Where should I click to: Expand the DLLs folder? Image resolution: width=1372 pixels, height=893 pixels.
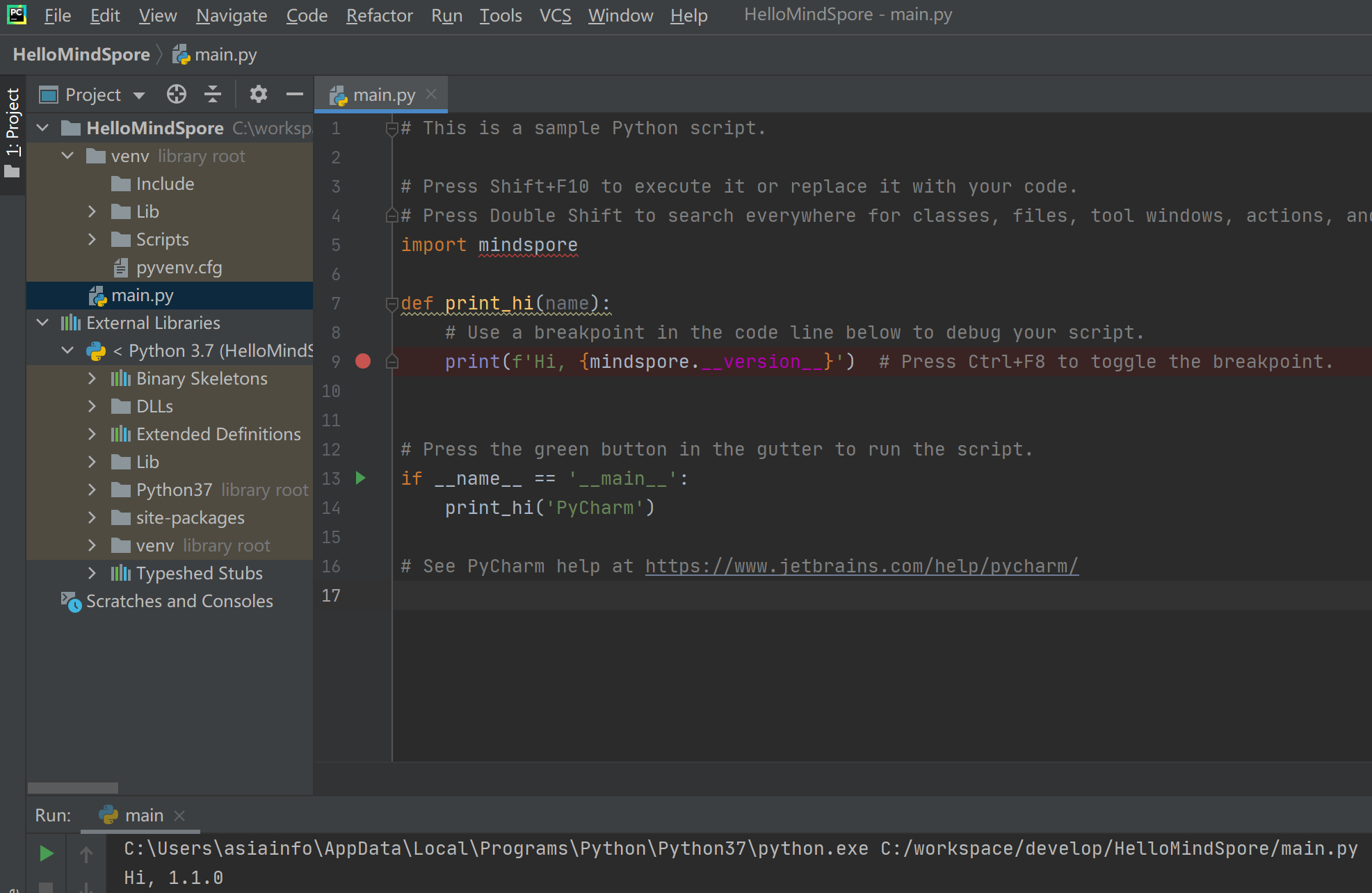[x=92, y=406]
